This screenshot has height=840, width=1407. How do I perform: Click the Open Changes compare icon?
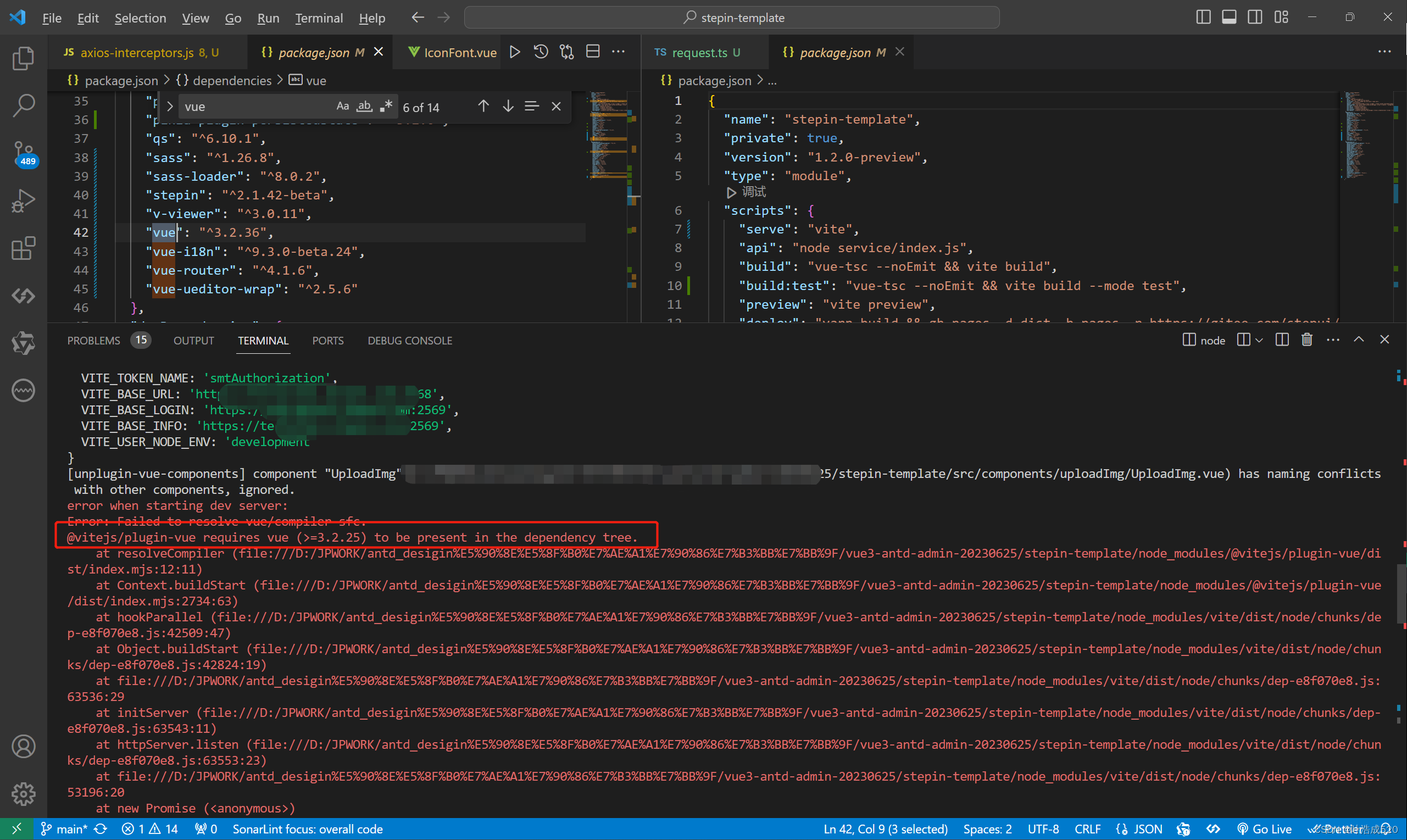coord(566,52)
